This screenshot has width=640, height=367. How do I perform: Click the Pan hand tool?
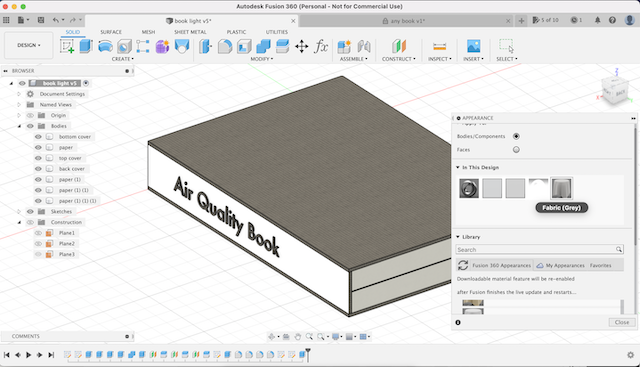click(298, 337)
